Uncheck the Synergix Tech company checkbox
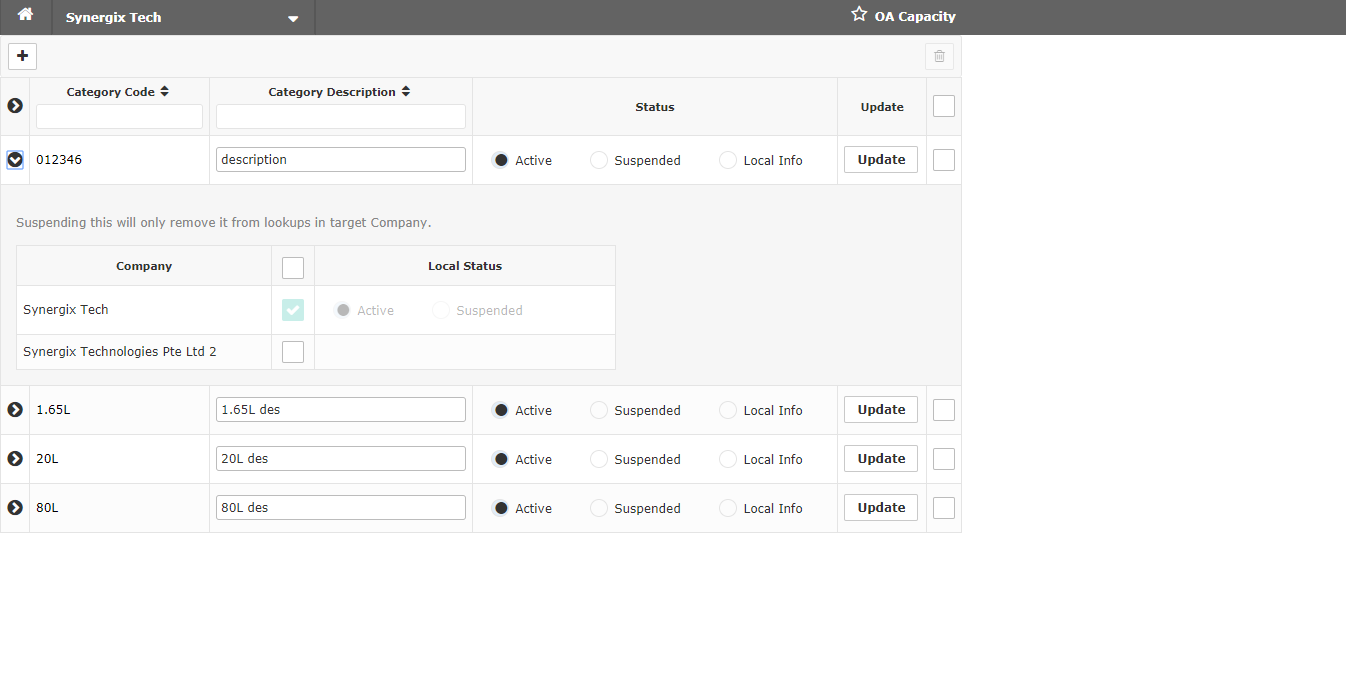The image size is (1346, 680). pyautogui.click(x=292, y=310)
